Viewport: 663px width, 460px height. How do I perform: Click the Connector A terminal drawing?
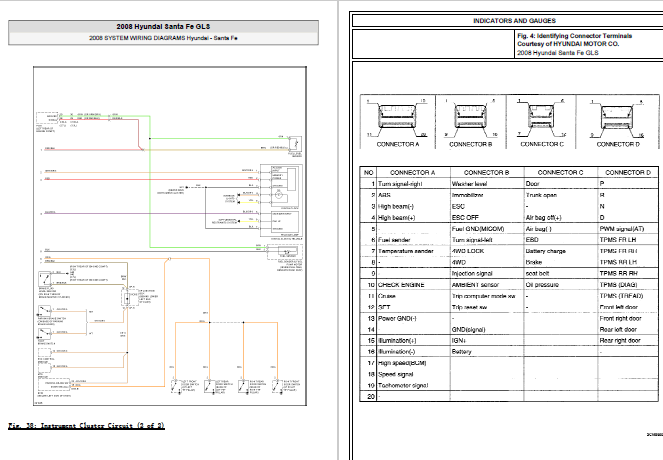[x=397, y=119]
